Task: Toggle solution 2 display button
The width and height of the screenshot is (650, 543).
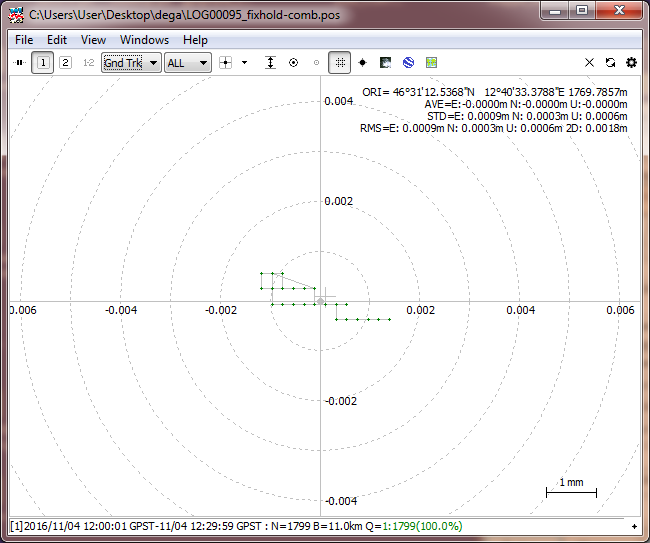Action: click(65, 63)
